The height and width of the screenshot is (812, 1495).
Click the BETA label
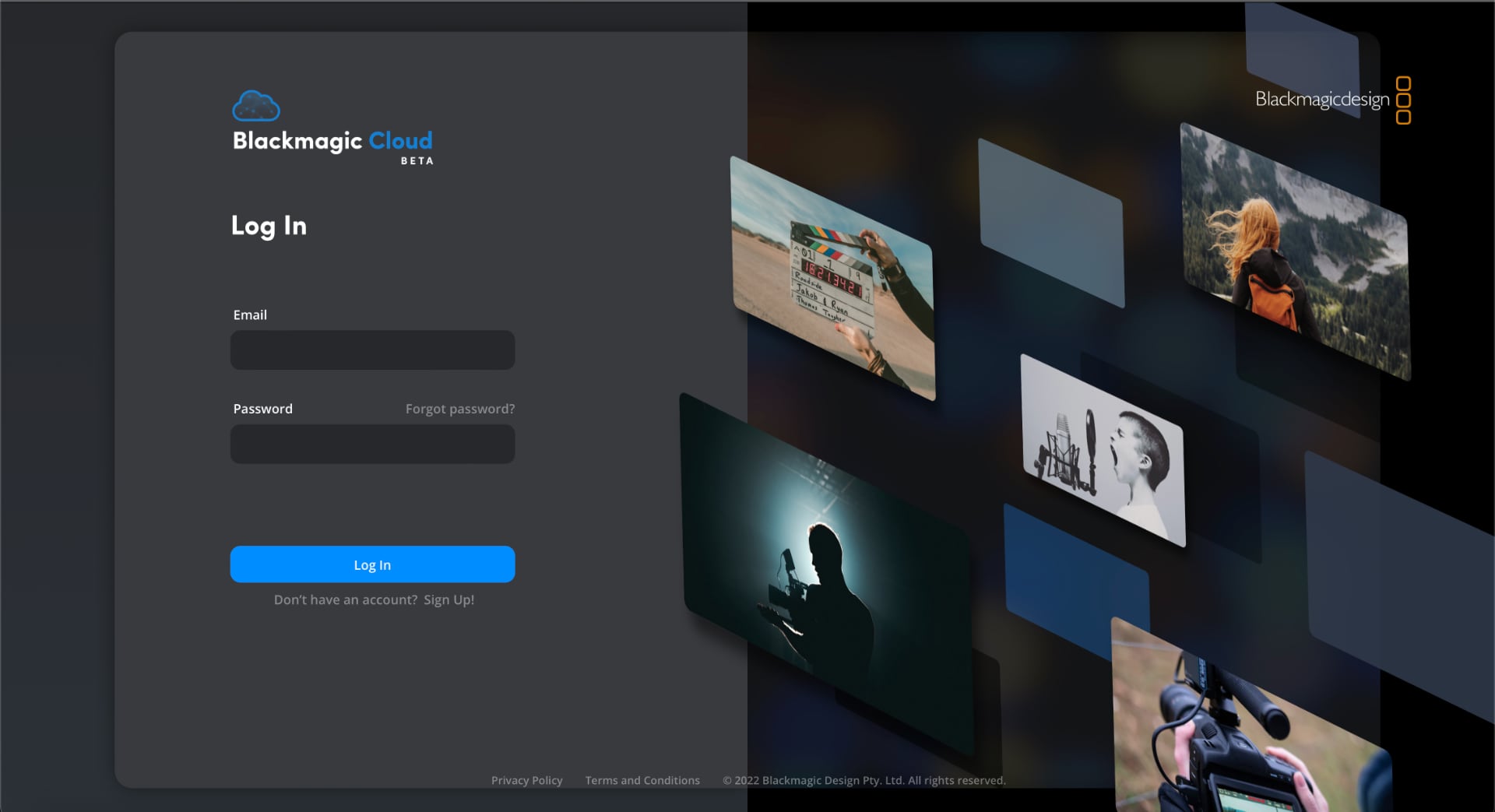(x=417, y=161)
